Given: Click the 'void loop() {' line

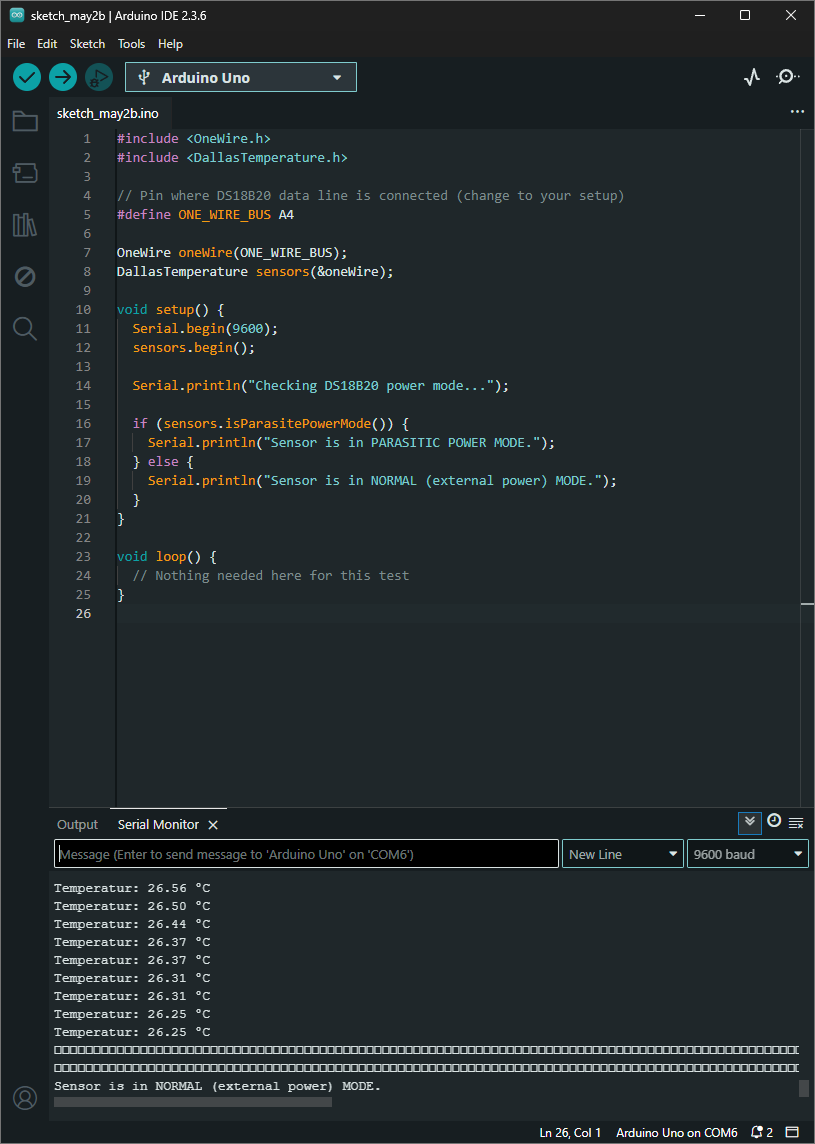Looking at the screenshot, I should 166,556.
